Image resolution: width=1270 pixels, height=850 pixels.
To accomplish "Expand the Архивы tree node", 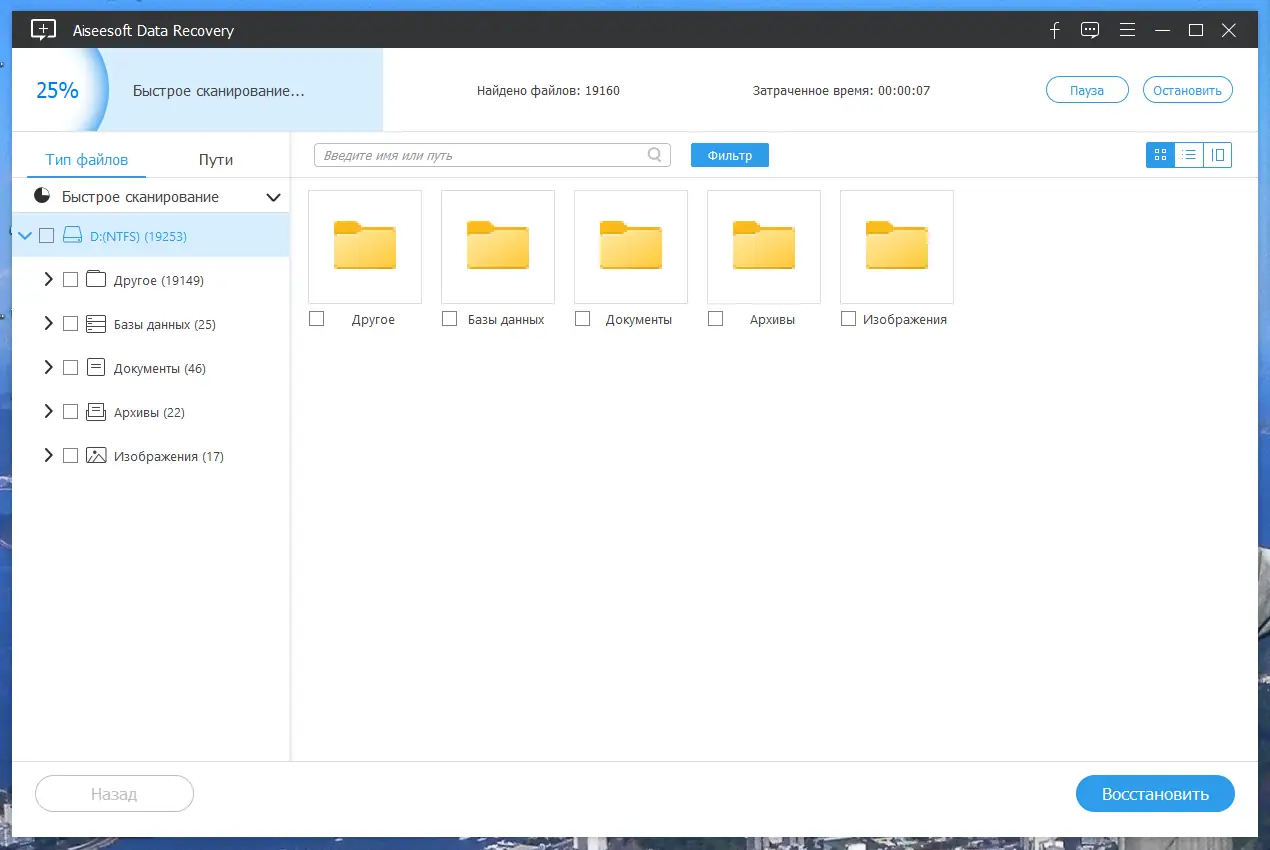I will point(48,412).
